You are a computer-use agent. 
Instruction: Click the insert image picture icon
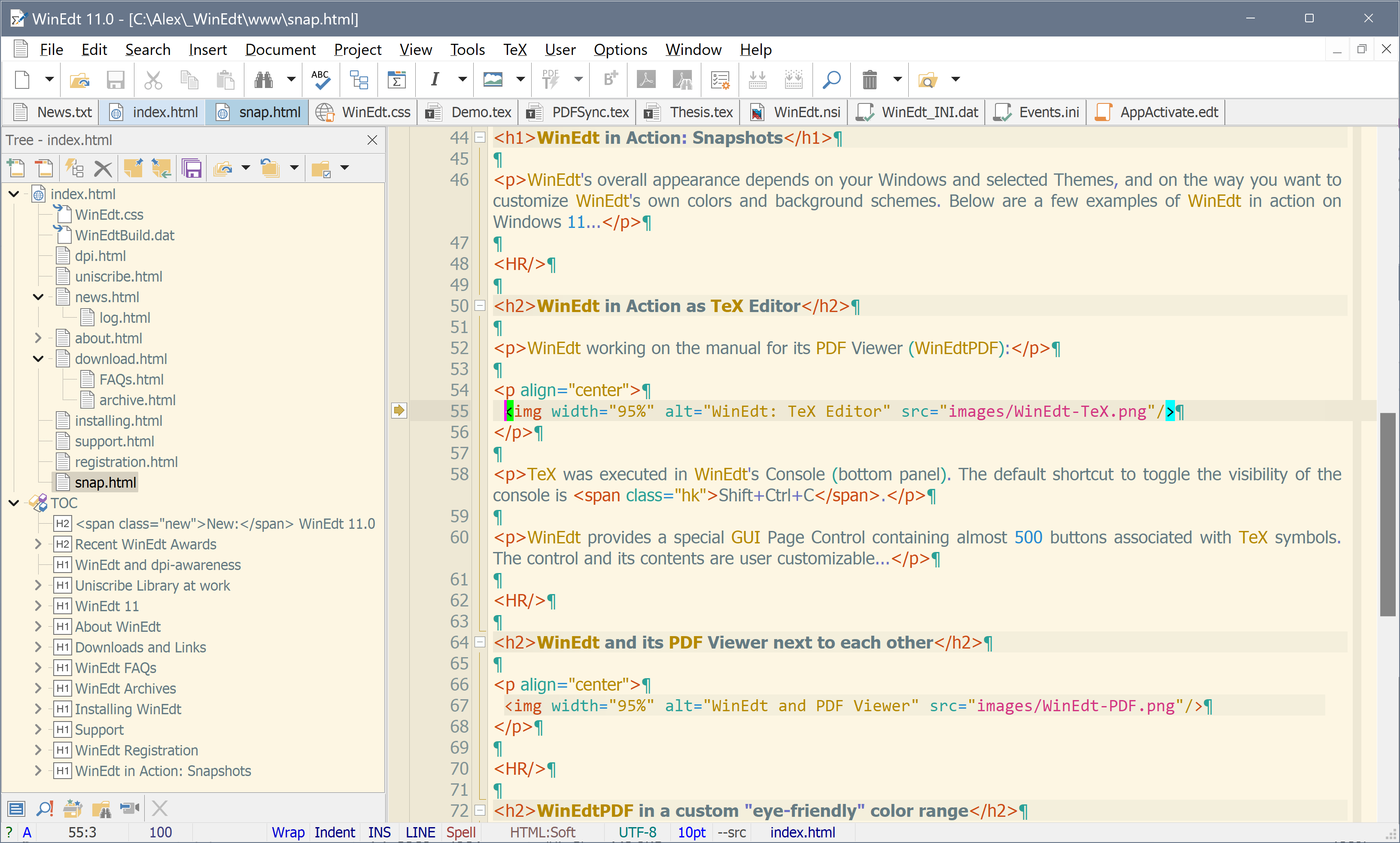(493, 79)
